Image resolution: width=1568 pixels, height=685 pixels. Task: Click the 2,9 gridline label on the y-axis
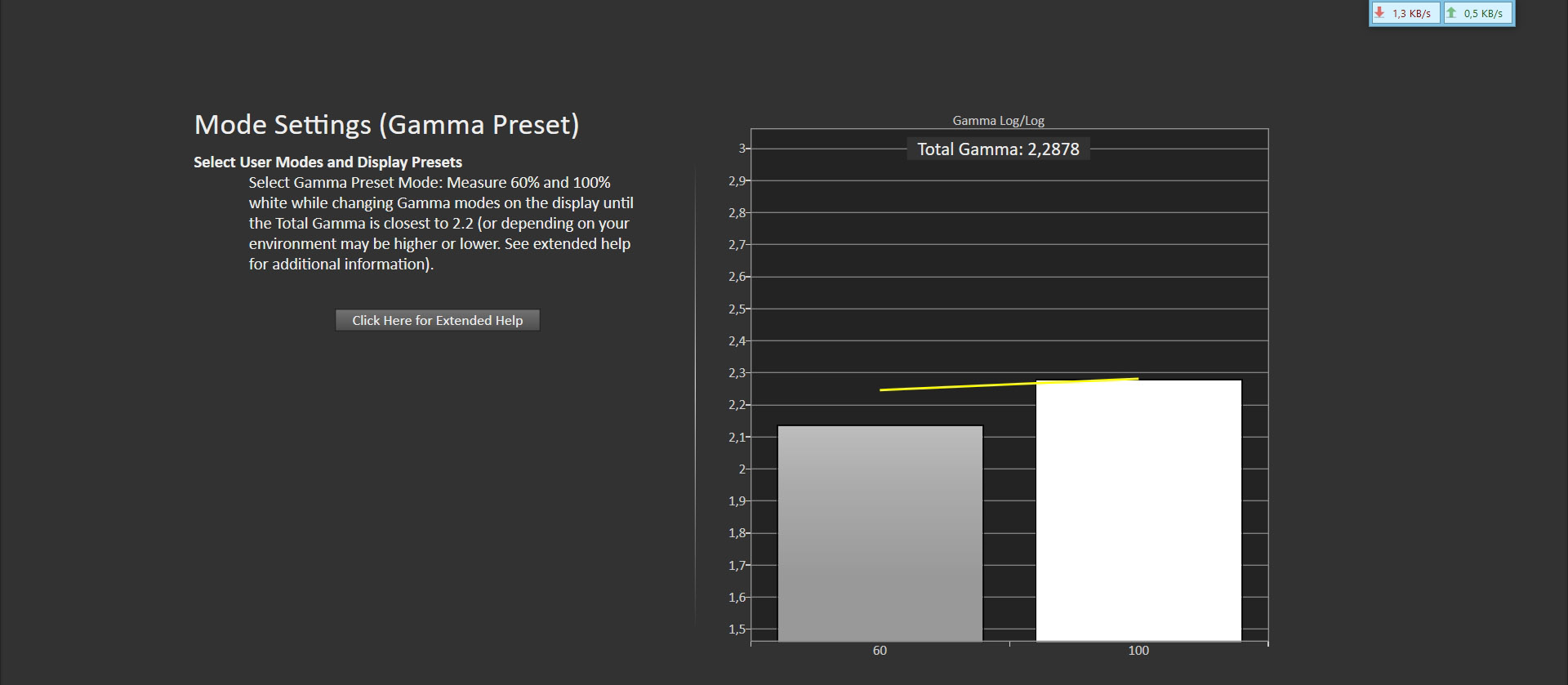point(737,180)
